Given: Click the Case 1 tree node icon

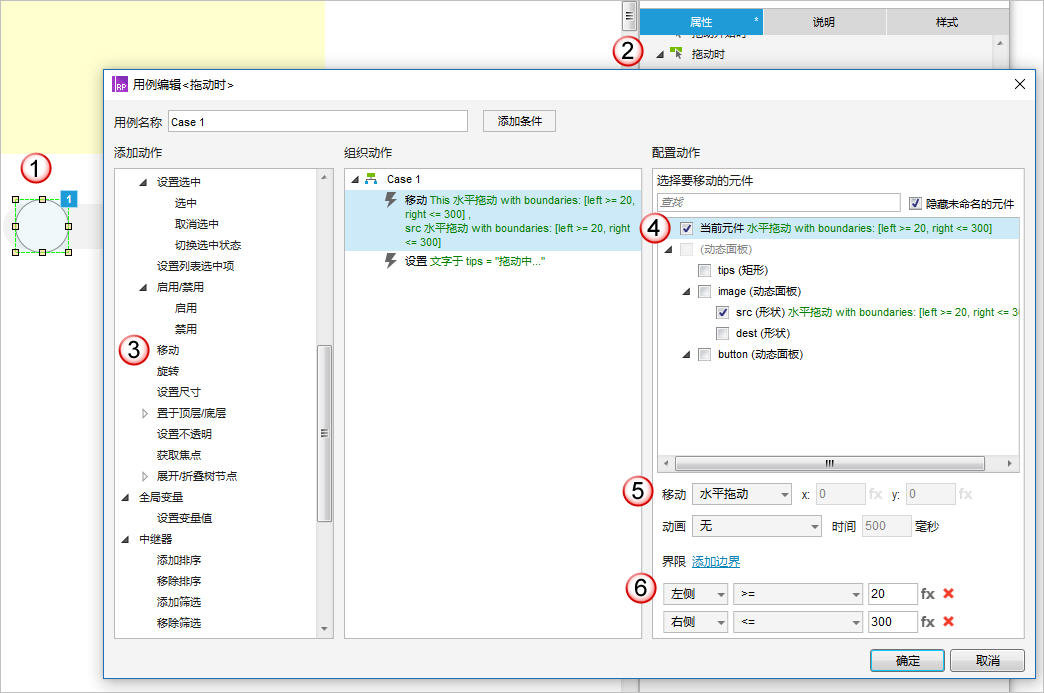Looking at the screenshot, I should point(372,179).
